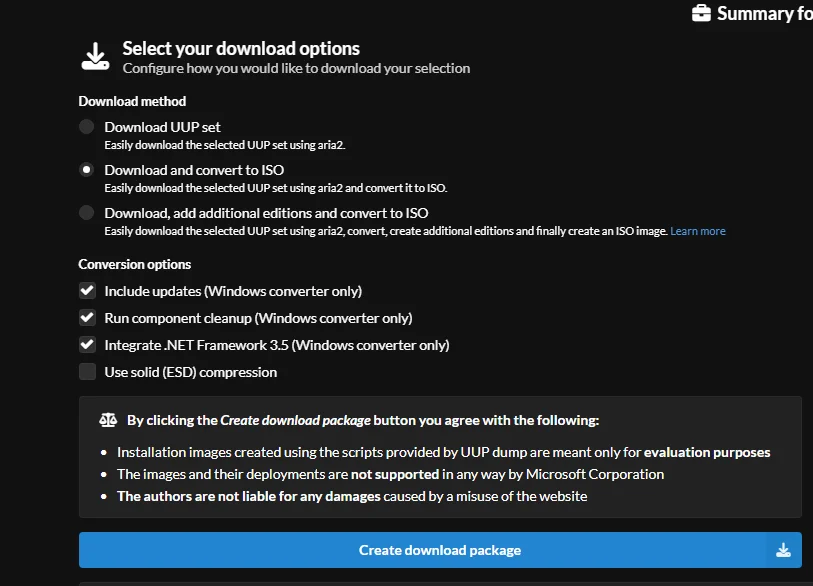Open the Learn more link
The image size is (813, 586).
[x=698, y=231]
